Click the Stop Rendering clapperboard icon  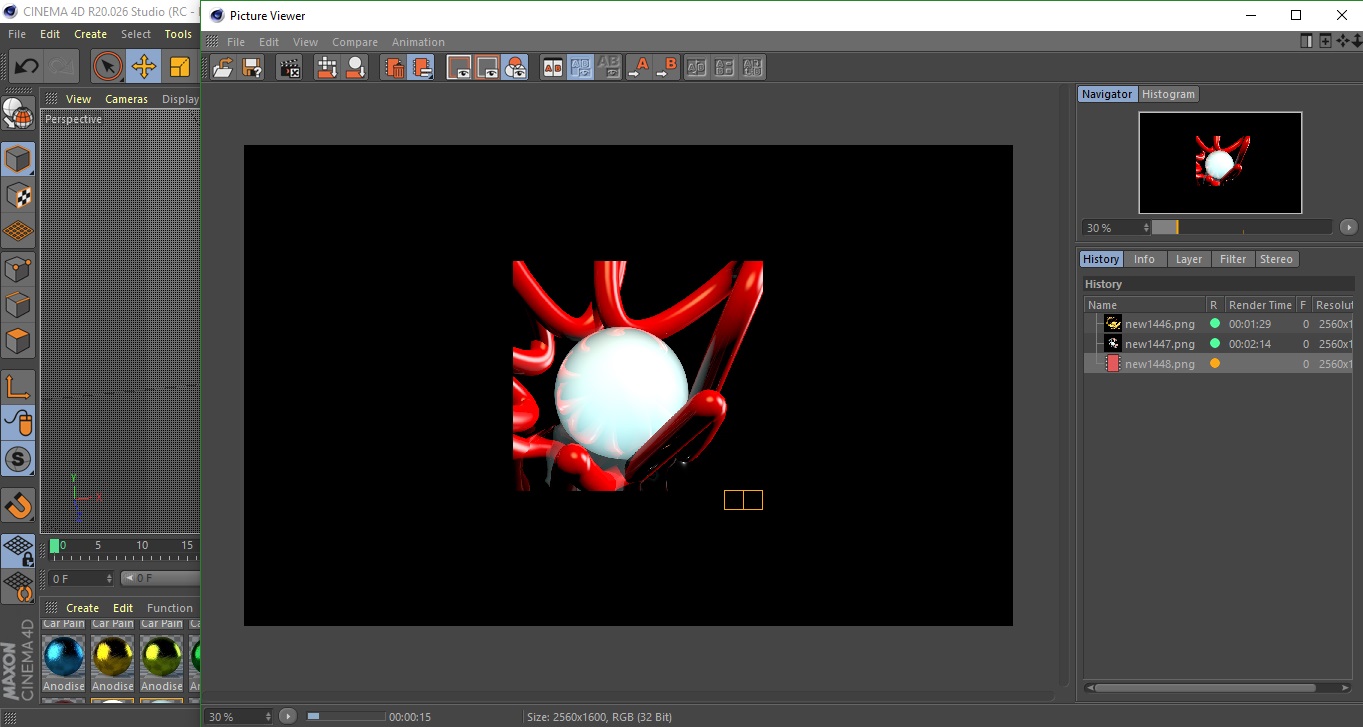290,68
